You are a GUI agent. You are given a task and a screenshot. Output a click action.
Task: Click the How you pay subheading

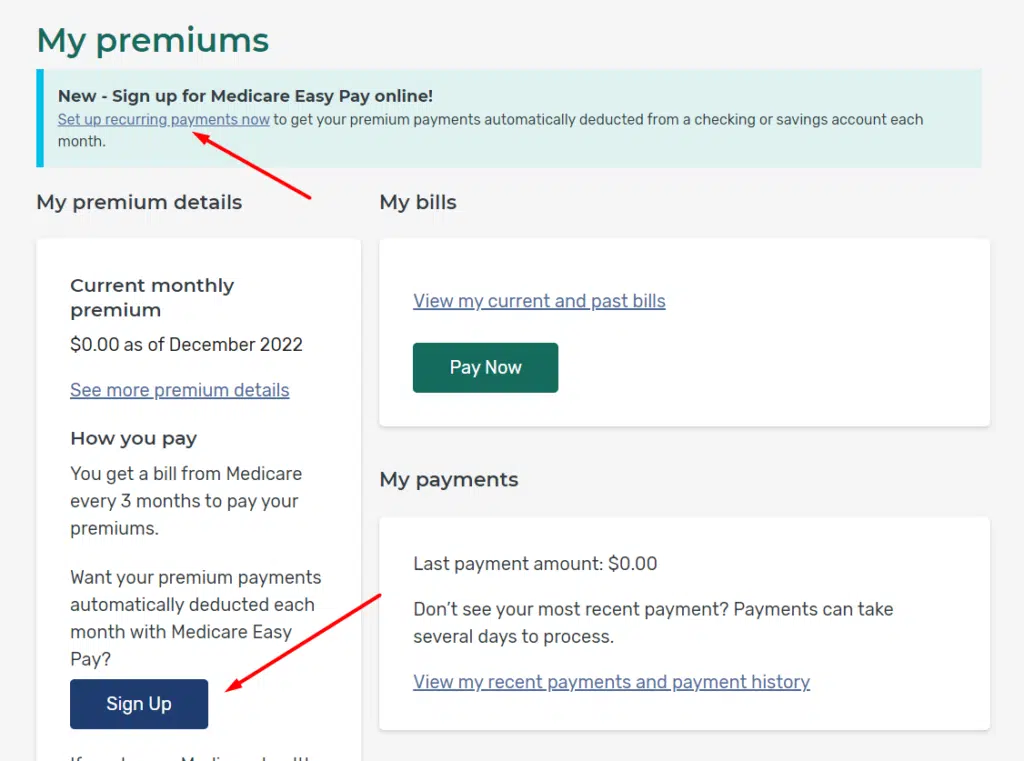pyautogui.click(x=133, y=438)
